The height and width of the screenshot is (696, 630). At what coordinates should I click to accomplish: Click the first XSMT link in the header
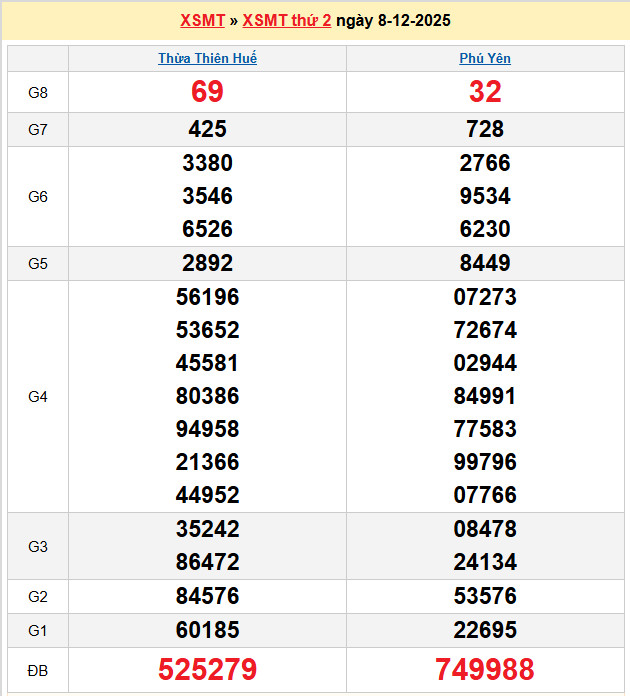204,20
